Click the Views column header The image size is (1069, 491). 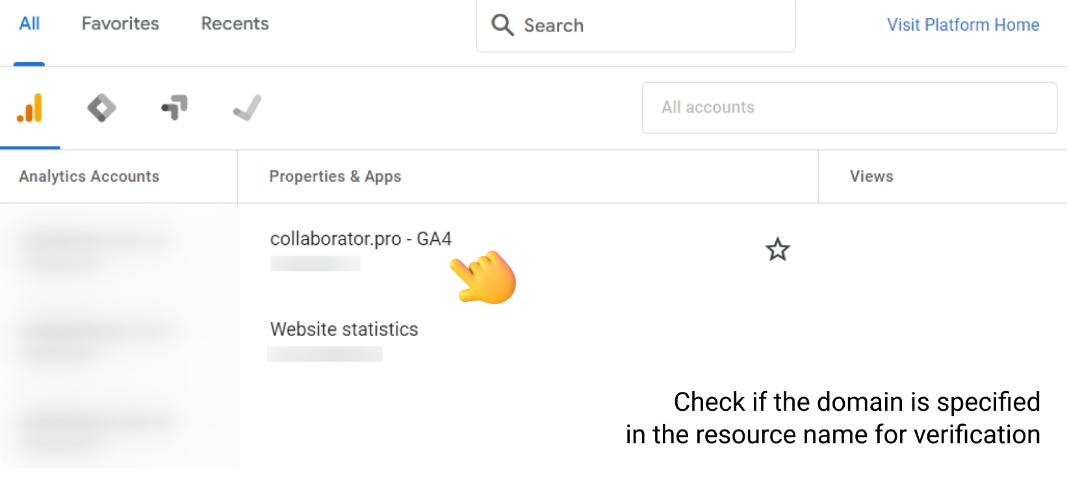[871, 177]
